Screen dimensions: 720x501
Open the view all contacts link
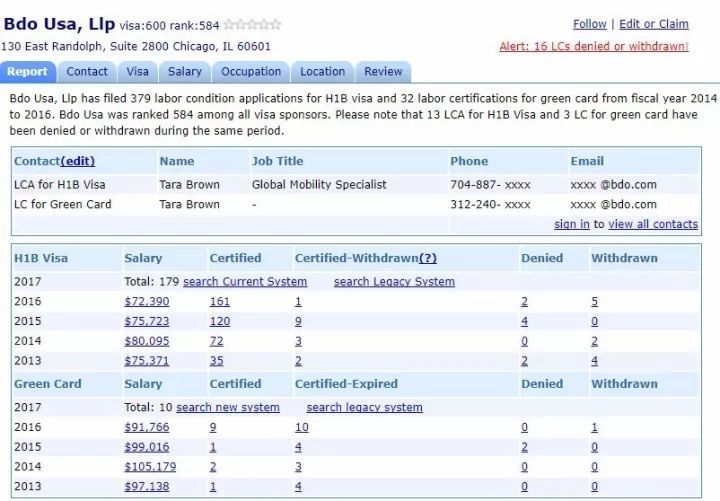click(653, 224)
